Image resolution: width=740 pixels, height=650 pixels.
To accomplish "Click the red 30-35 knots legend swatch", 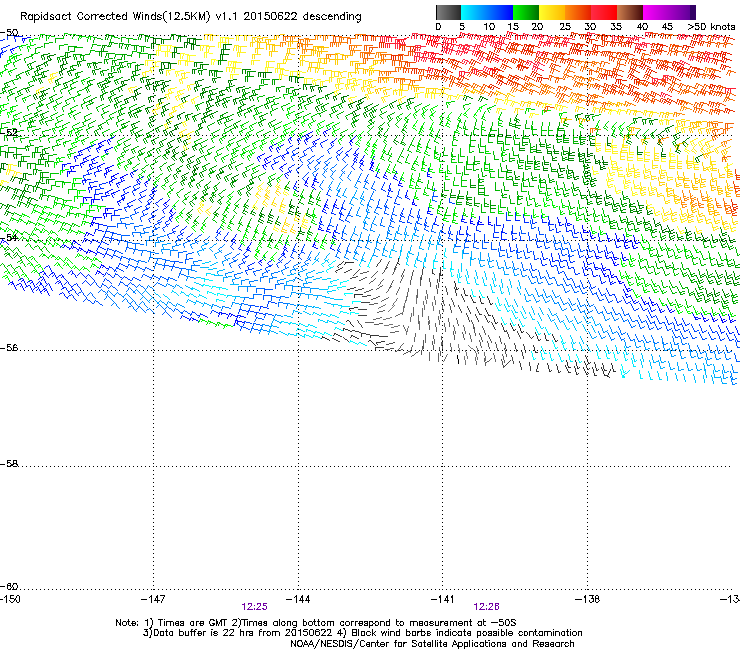I will click(x=604, y=12).
